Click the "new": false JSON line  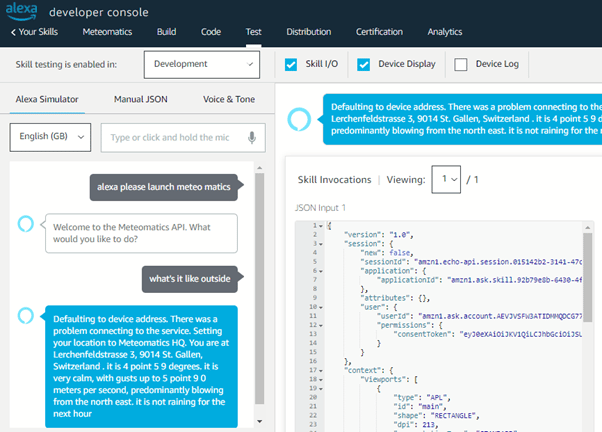[x=387, y=253]
